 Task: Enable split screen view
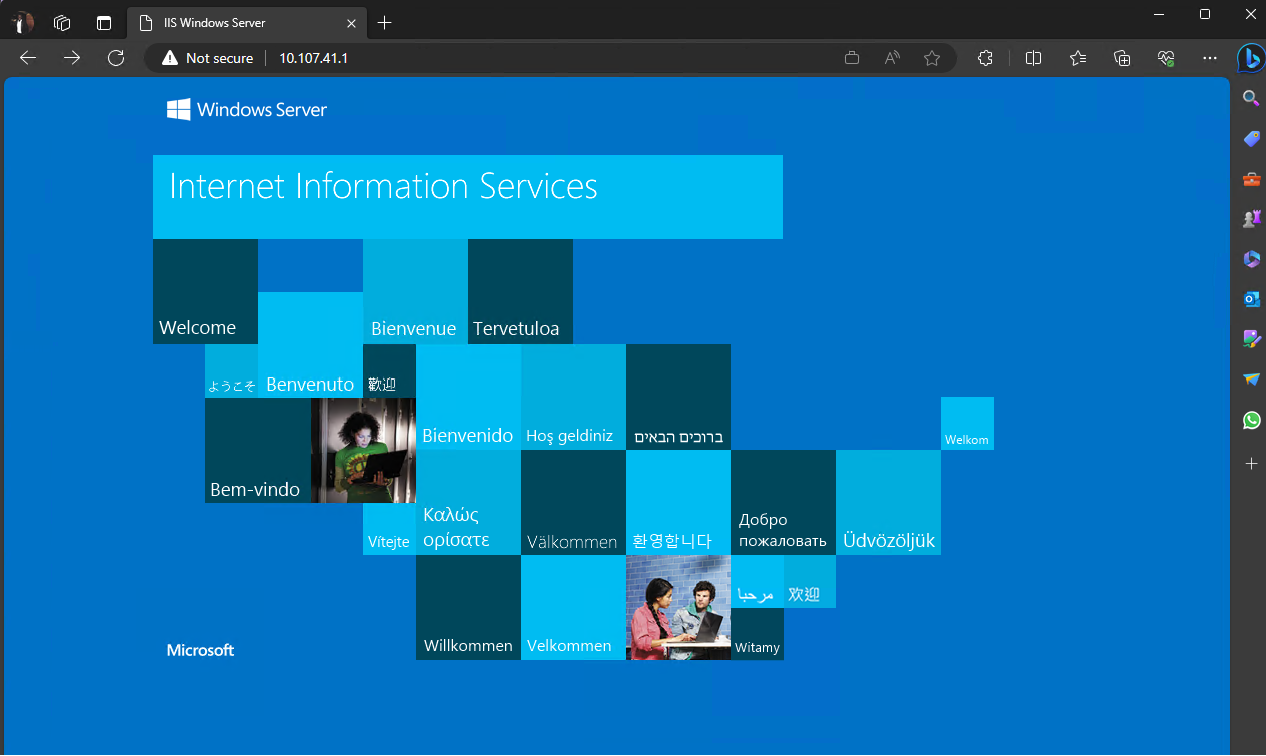[1033, 58]
